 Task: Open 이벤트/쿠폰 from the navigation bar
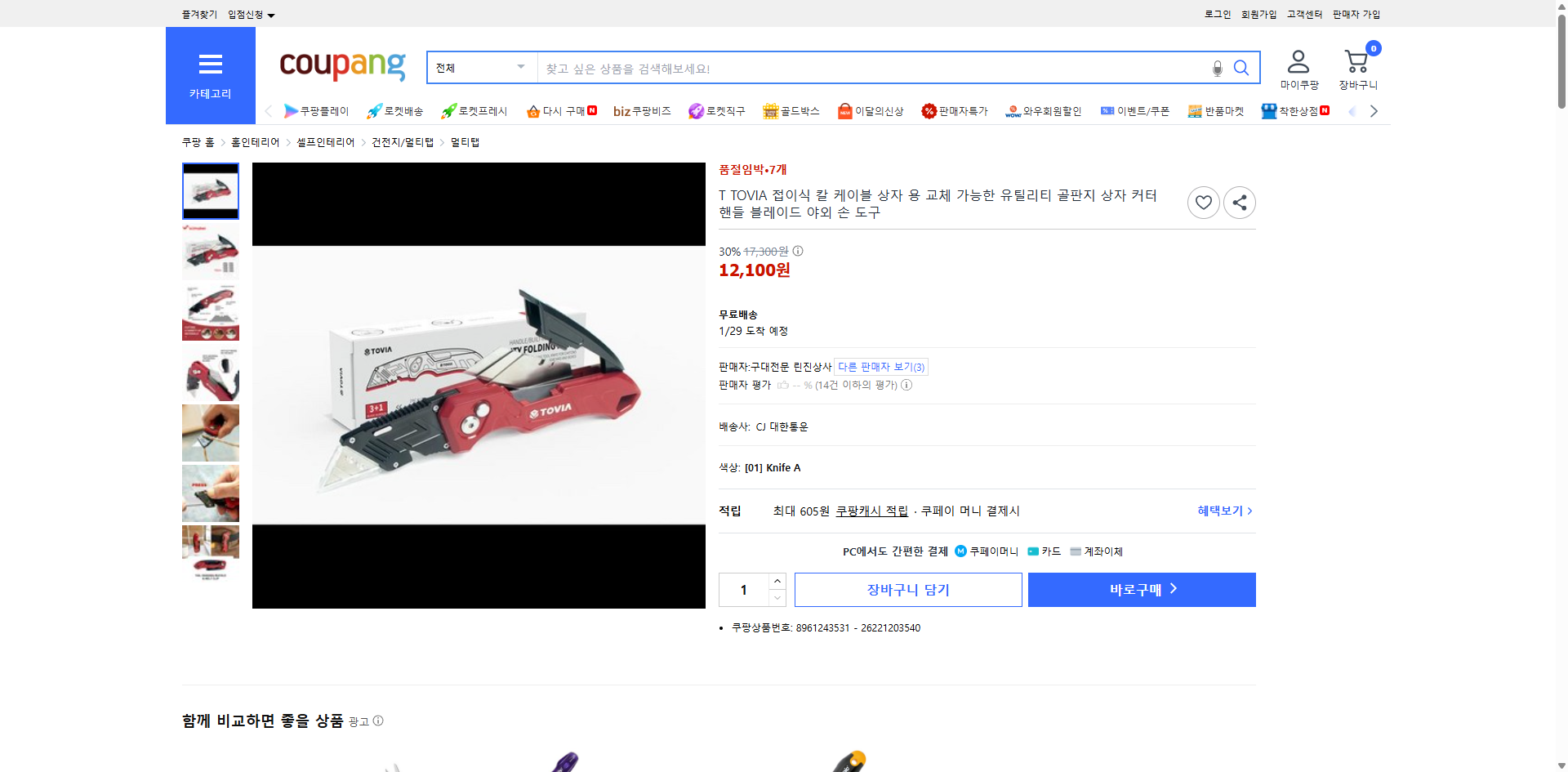(x=1135, y=110)
